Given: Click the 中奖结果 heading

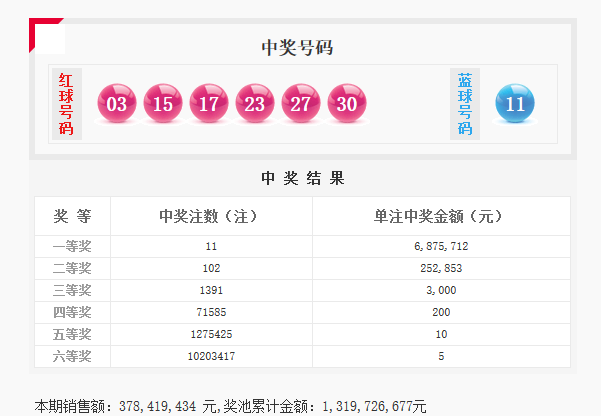Looking at the screenshot, I should 303,178.
